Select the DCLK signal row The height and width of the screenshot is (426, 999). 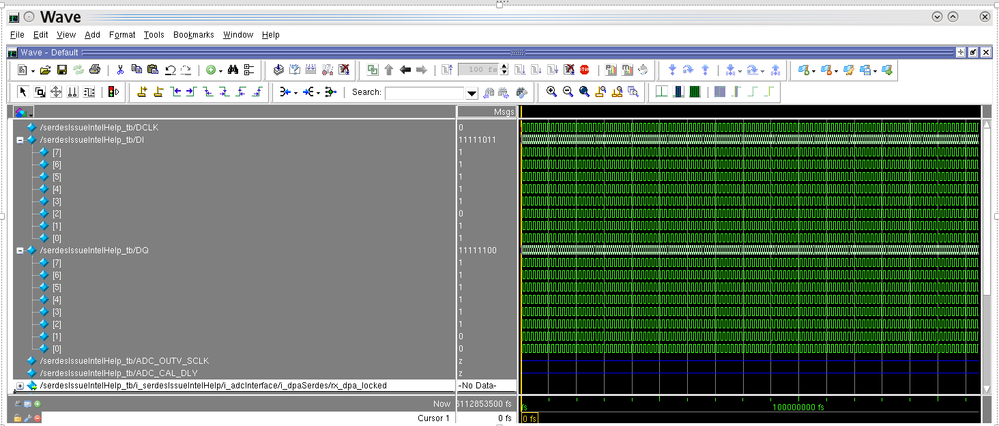(98, 128)
